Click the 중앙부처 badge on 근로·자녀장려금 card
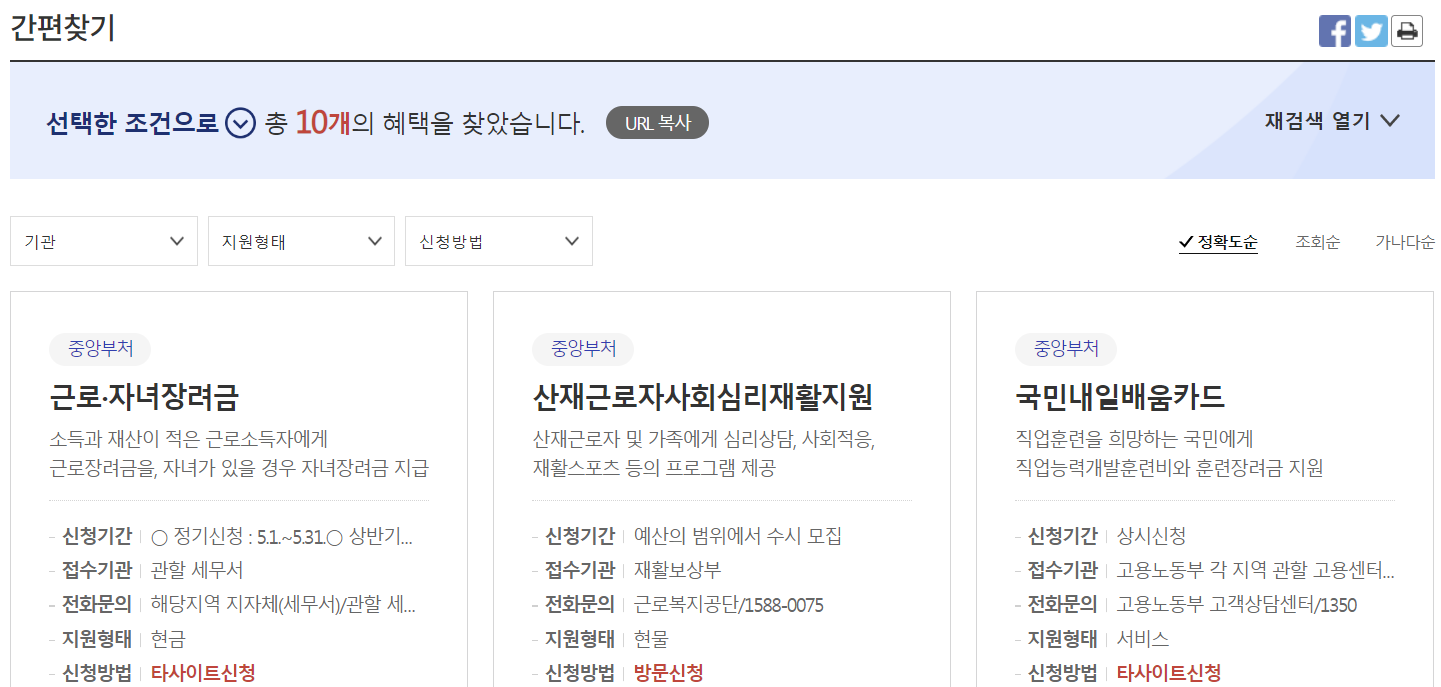The image size is (1441, 687). point(101,349)
